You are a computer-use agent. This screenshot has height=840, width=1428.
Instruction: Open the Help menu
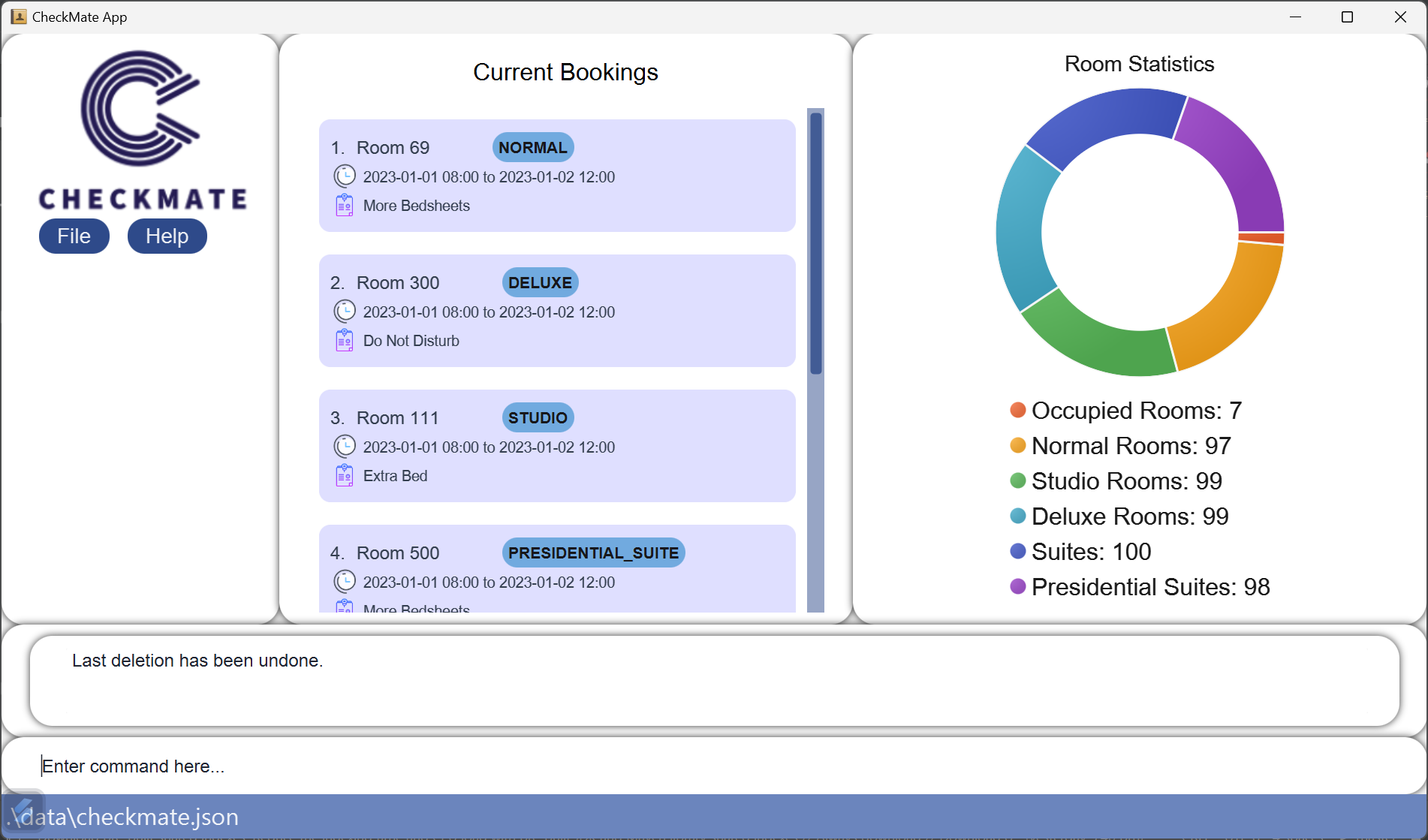click(x=167, y=236)
